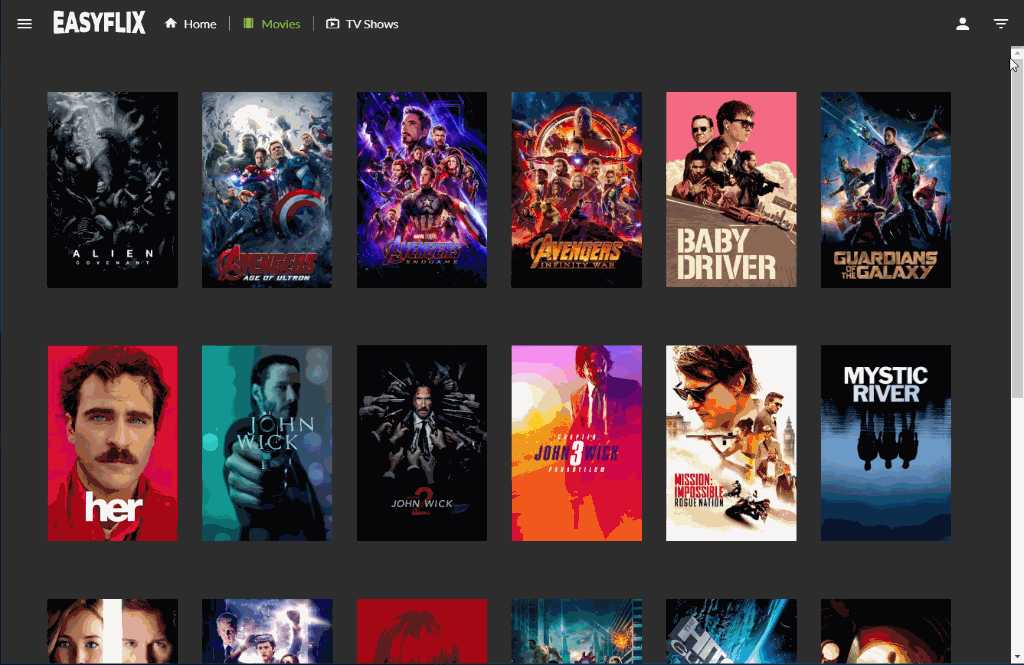Open the user account profile icon

963,24
